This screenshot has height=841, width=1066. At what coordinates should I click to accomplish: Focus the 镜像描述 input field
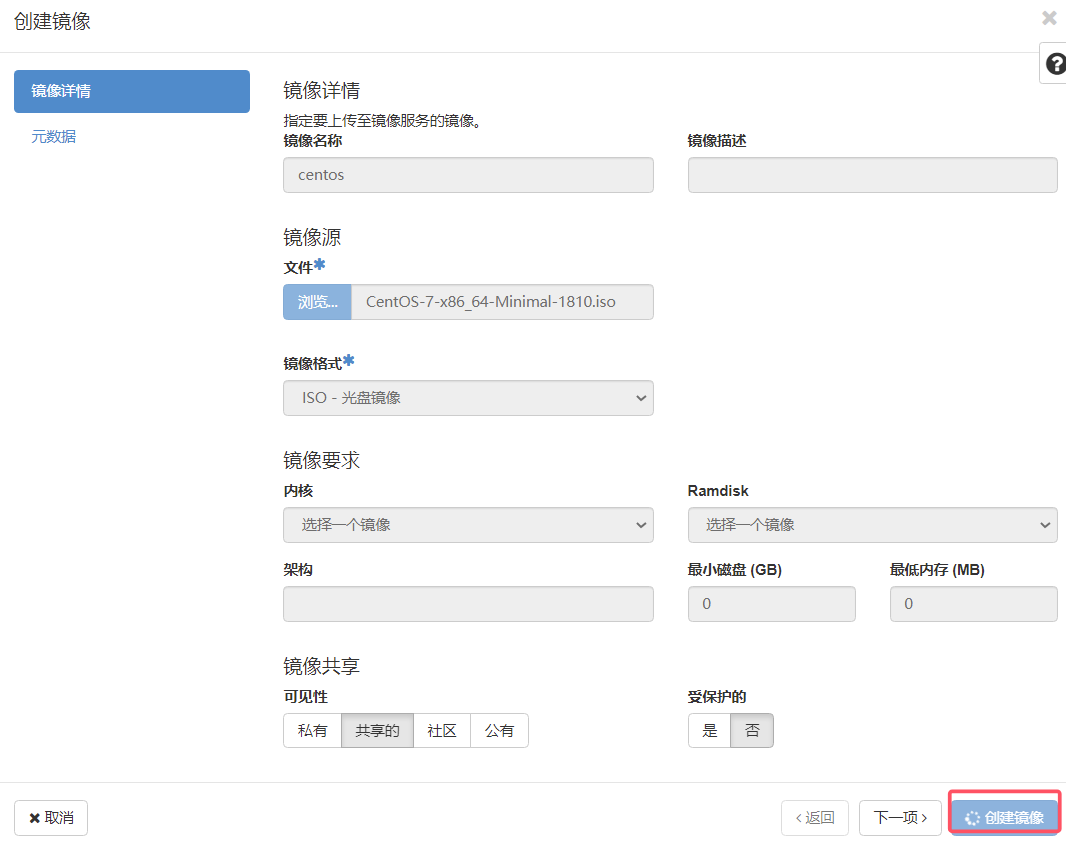tap(872, 175)
